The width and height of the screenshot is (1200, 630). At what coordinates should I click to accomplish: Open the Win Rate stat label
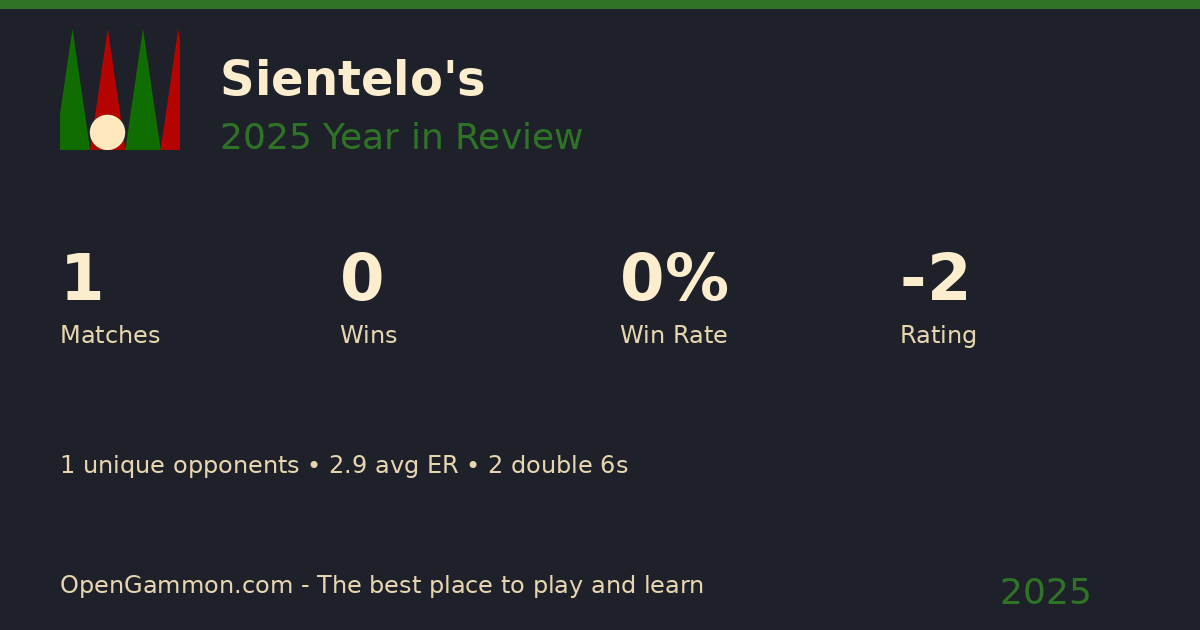pyautogui.click(x=673, y=336)
